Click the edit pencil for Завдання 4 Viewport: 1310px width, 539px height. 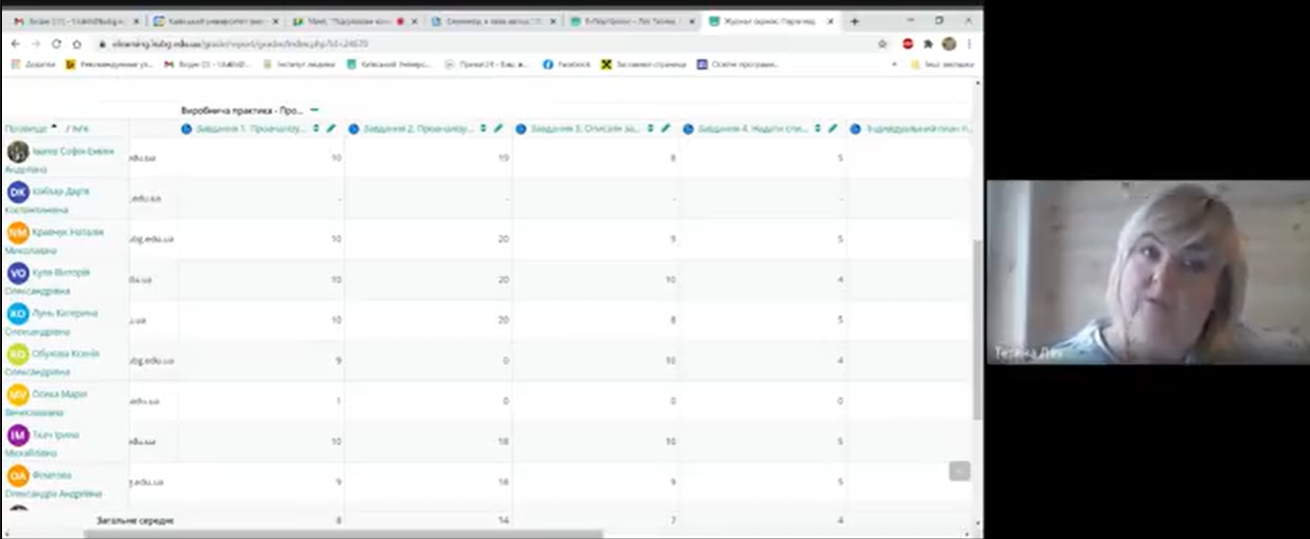[x=832, y=128]
